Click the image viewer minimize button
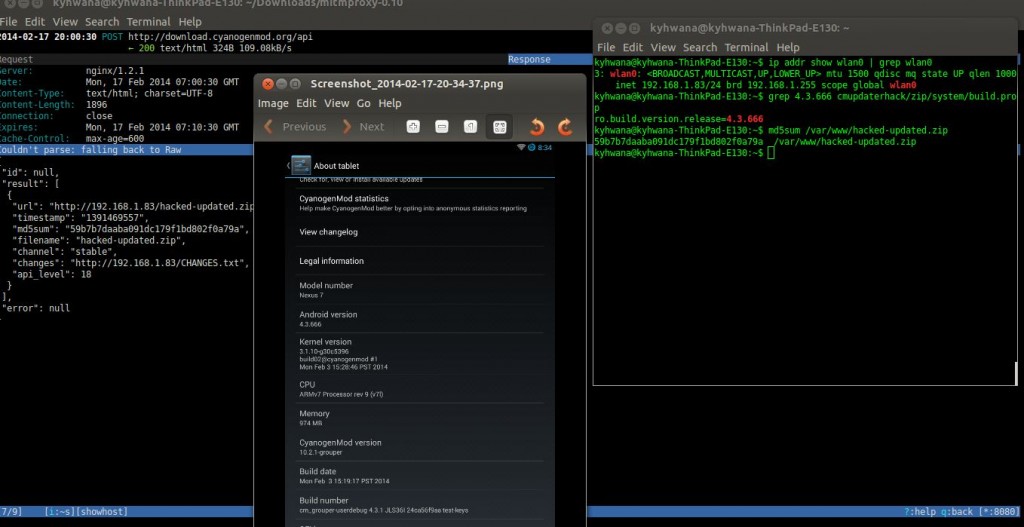1024x527 pixels. point(281,84)
